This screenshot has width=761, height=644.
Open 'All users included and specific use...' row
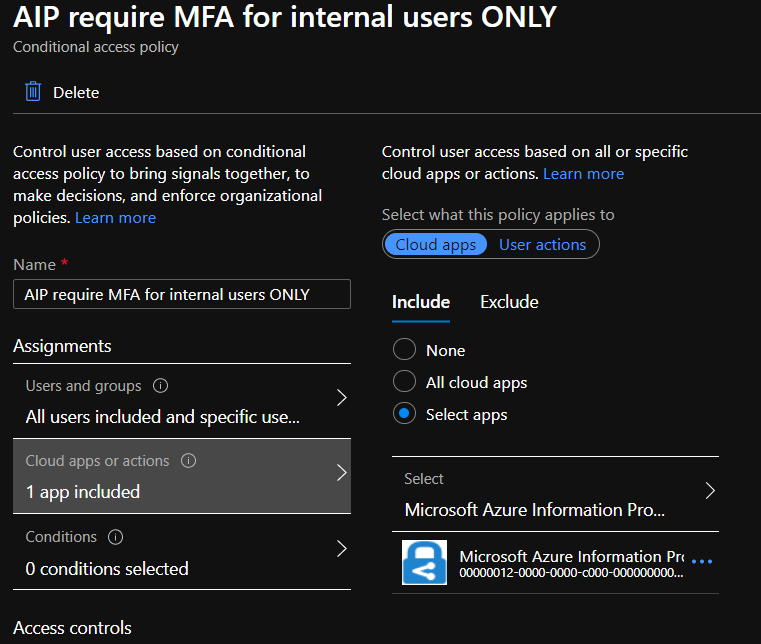click(x=182, y=401)
